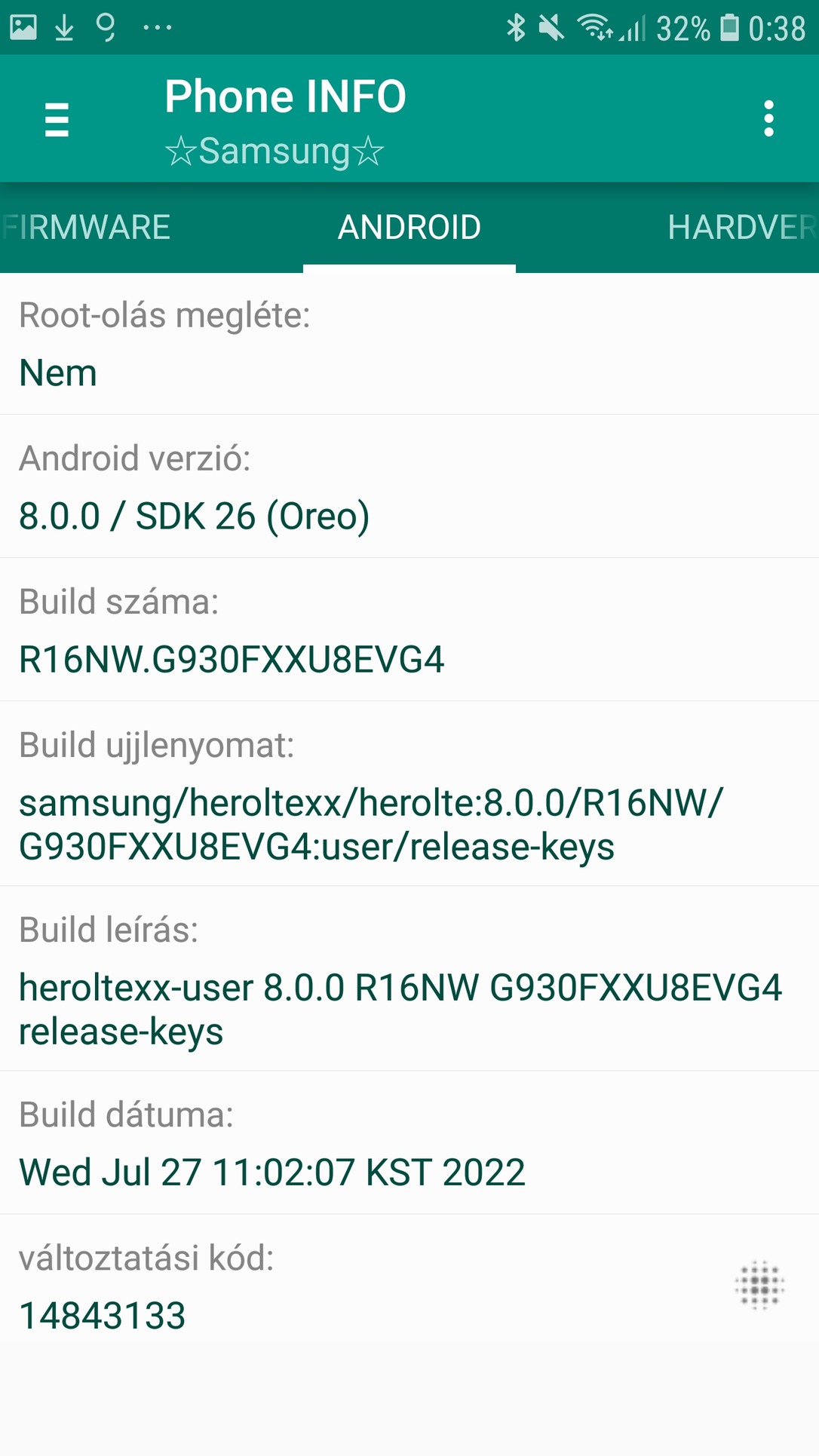Select the Android verzió row
The height and width of the screenshot is (1456, 819).
pyautogui.click(x=409, y=487)
